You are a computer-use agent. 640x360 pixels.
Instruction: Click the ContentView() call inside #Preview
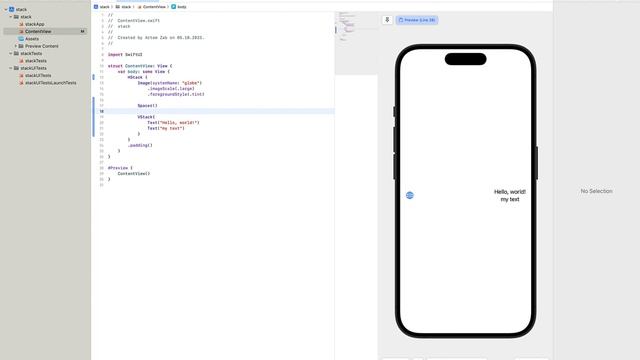(x=134, y=174)
